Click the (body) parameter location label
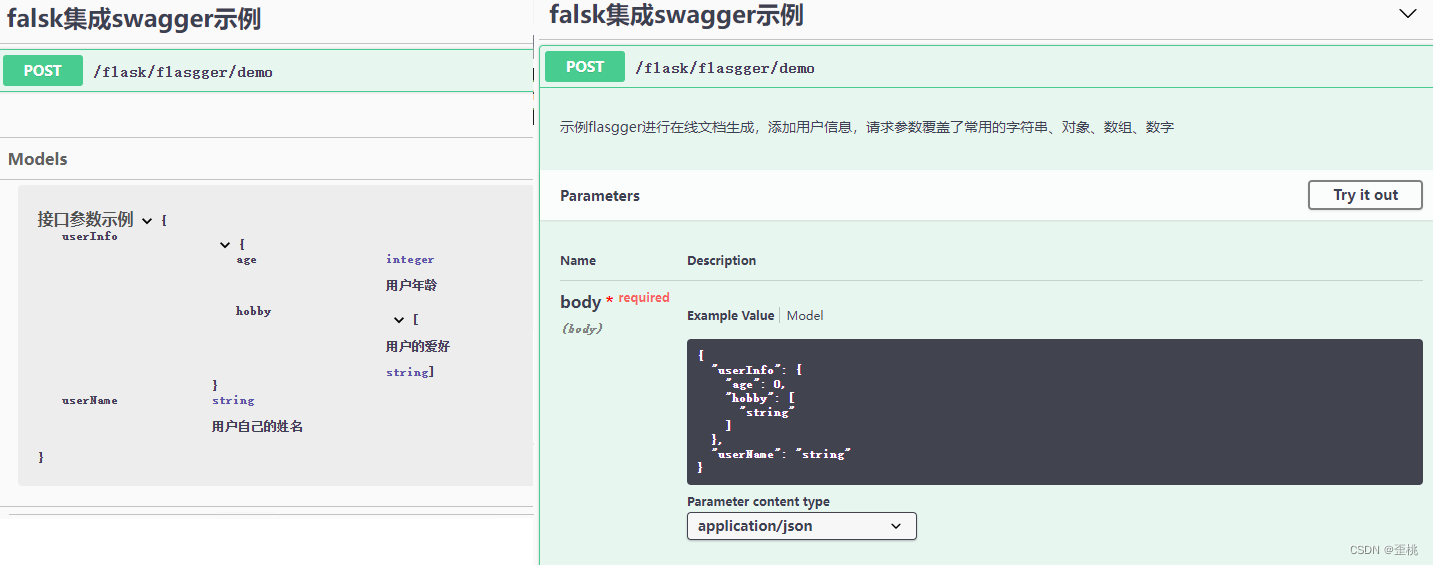 click(581, 328)
